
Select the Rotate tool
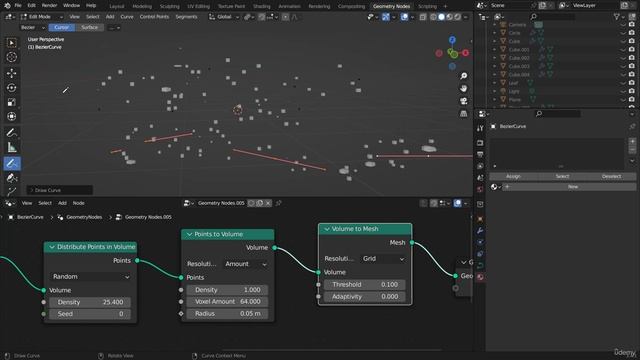(11, 88)
